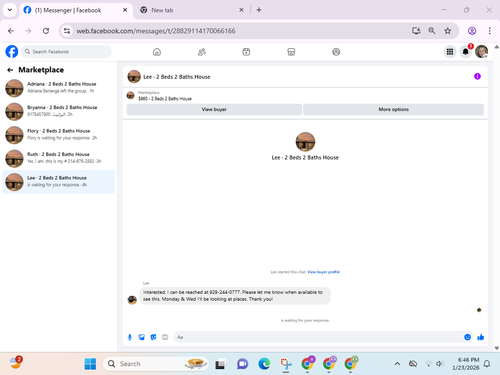The image size is (500, 375).
Task: Click the Search Facebook field
Action: click(x=67, y=52)
